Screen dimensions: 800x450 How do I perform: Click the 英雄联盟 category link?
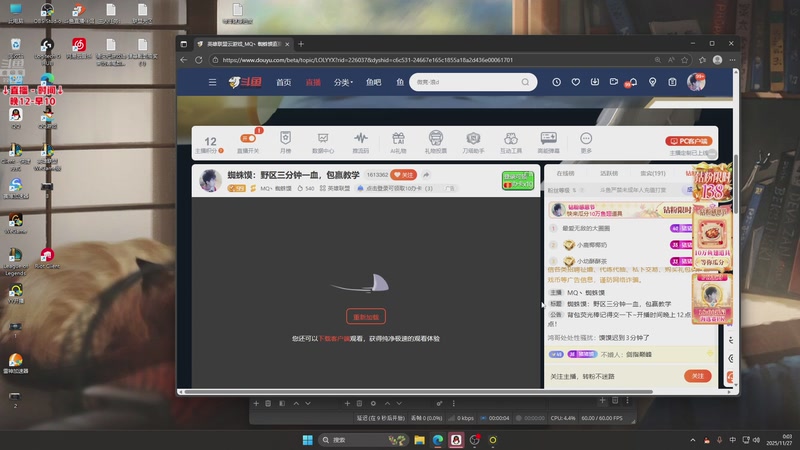pyautogui.click(x=335, y=188)
